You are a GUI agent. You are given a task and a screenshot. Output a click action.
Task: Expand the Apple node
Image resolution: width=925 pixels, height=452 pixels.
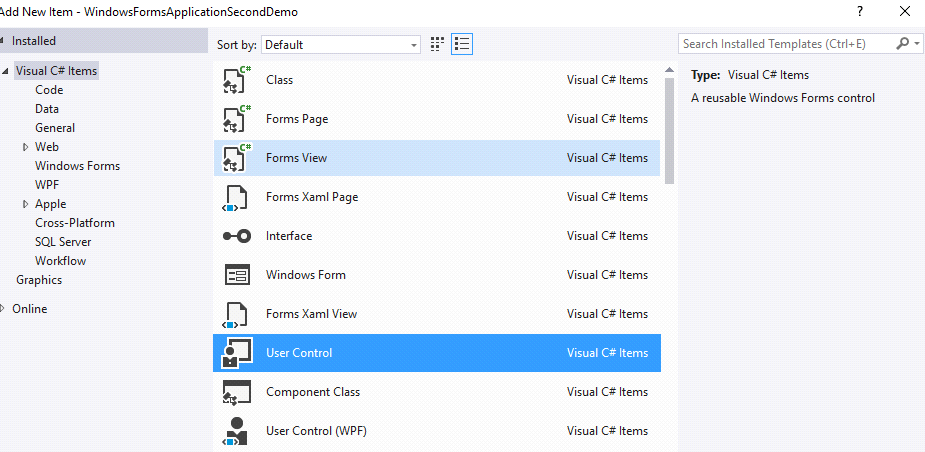coord(25,204)
